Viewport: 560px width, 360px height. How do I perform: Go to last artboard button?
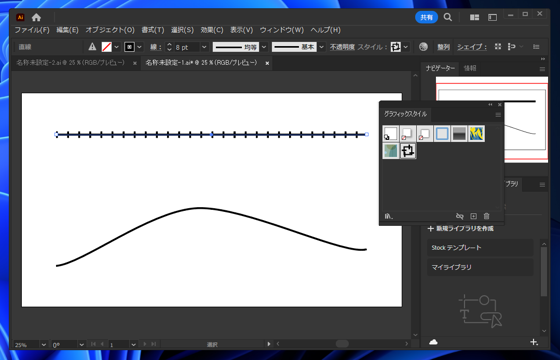[154, 344]
